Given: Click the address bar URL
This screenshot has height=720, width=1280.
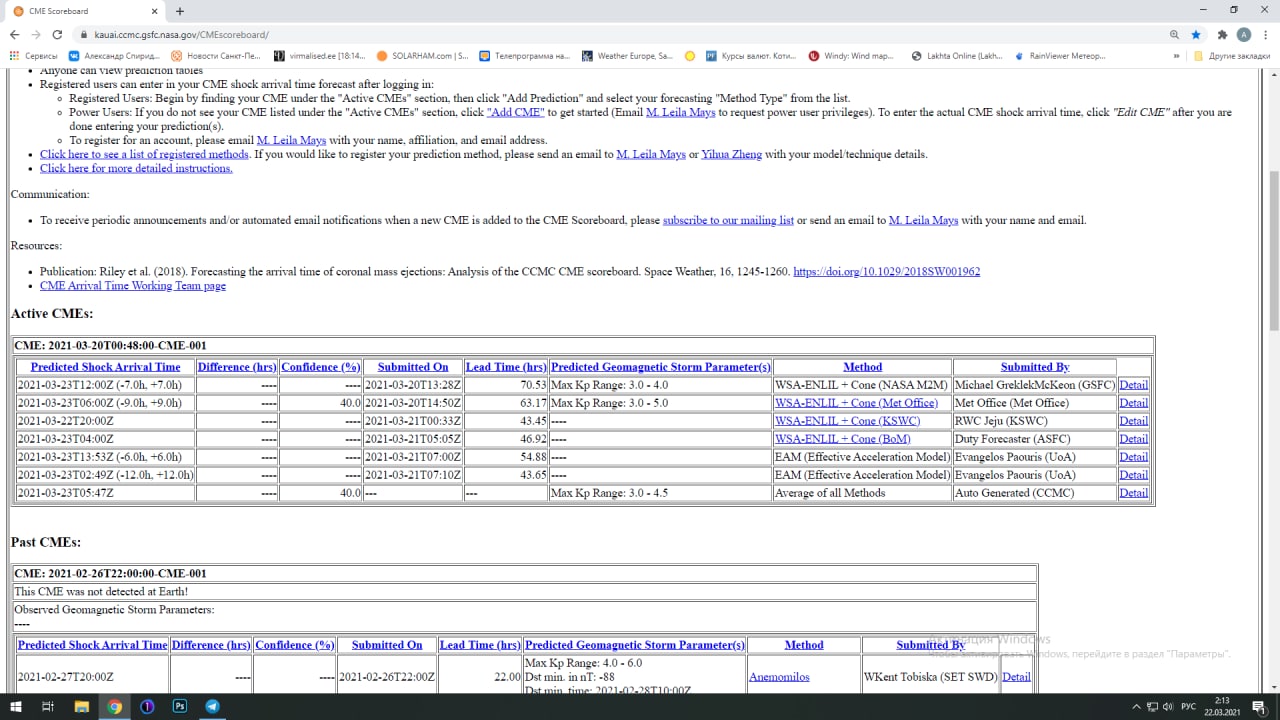Looking at the screenshot, I should [x=180, y=34].
